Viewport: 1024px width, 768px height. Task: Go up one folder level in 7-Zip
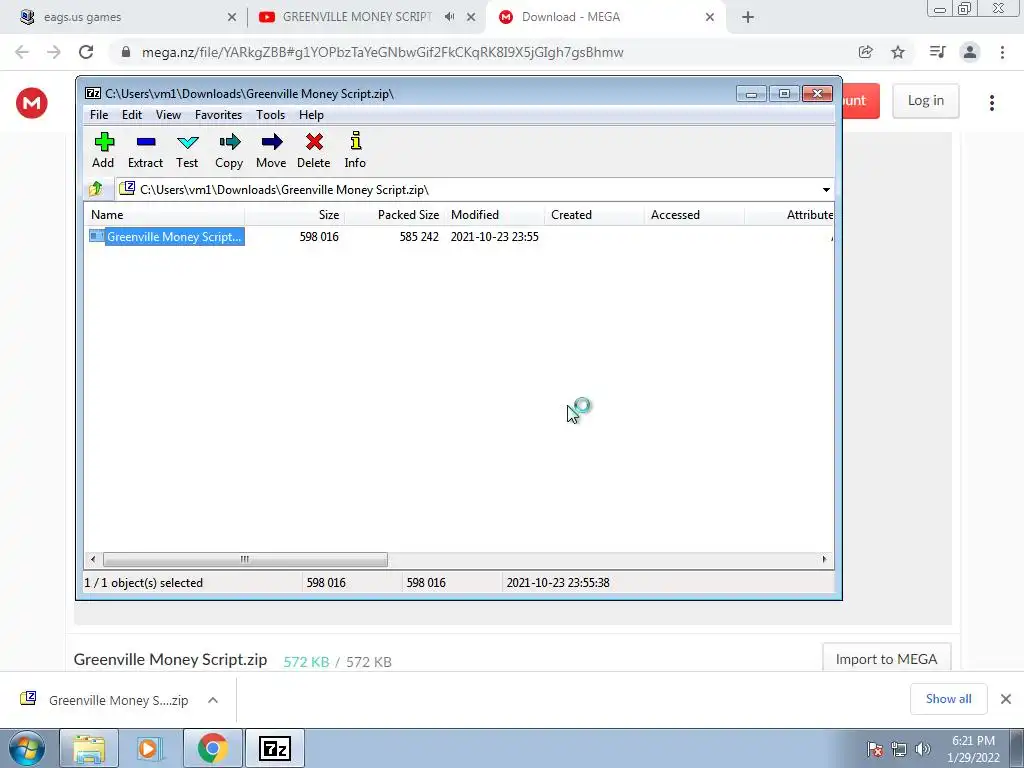coord(96,189)
